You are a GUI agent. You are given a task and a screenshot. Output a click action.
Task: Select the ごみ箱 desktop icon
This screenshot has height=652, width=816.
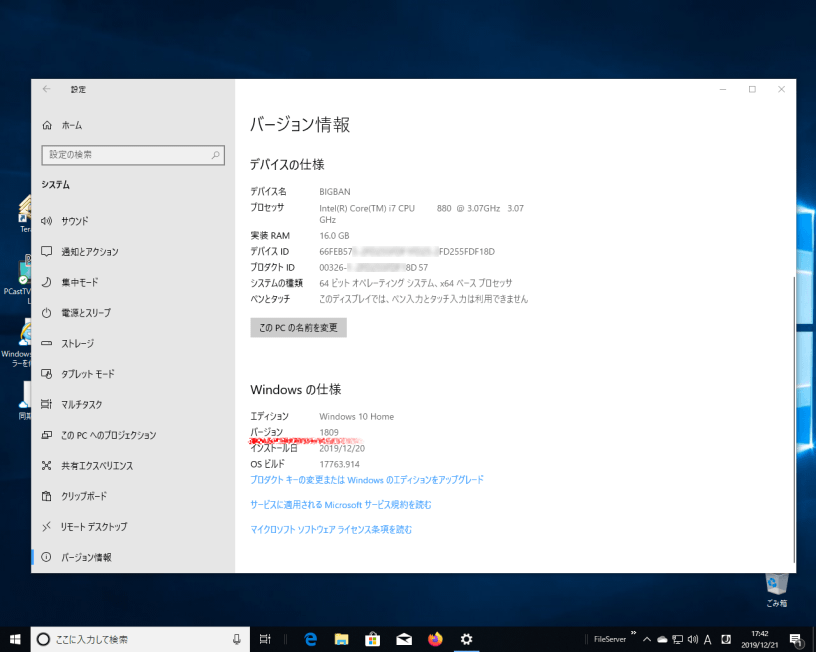click(x=776, y=590)
